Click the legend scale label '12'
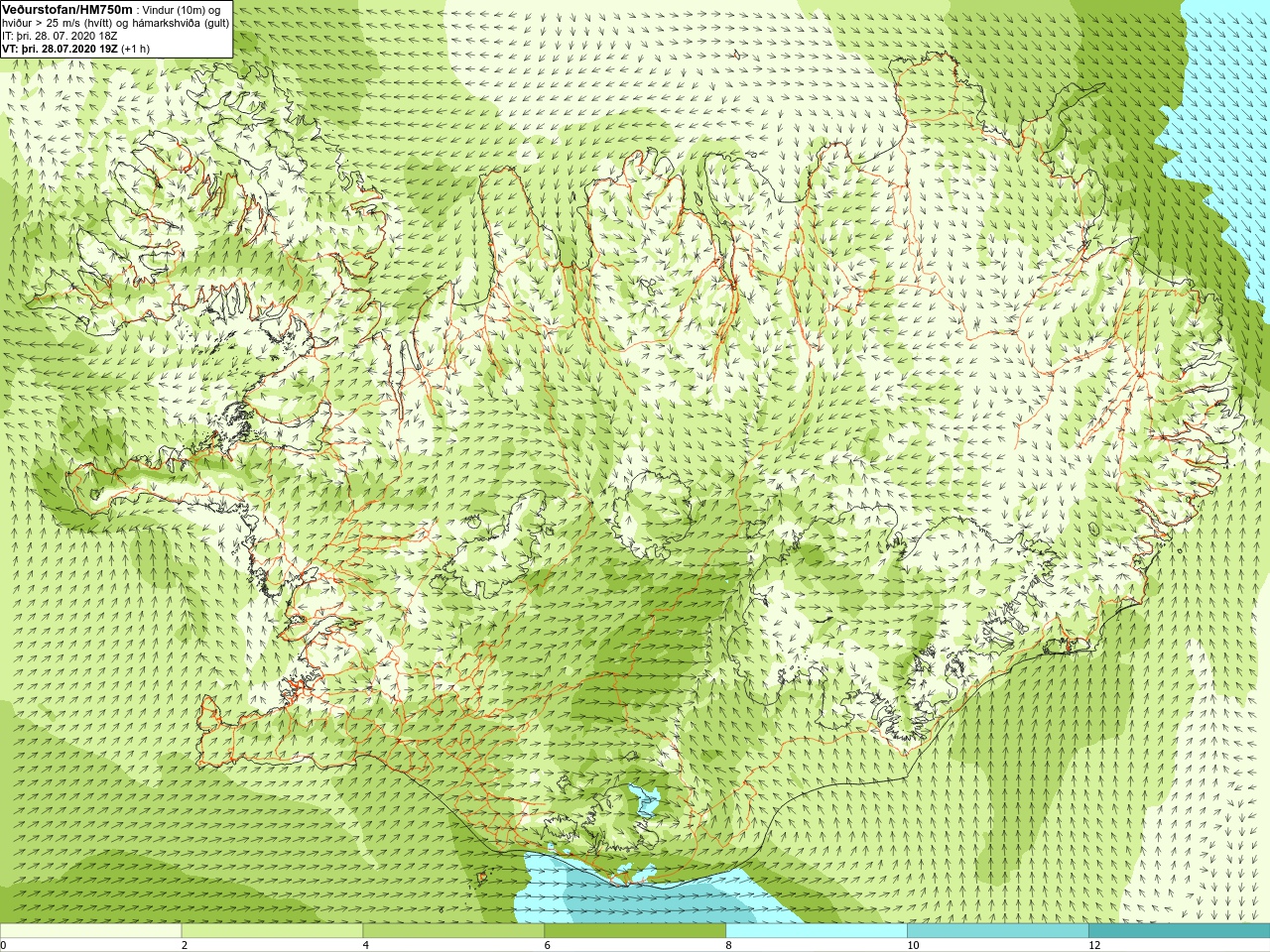Screen dimensions: 1270x952 [1094, 945]
